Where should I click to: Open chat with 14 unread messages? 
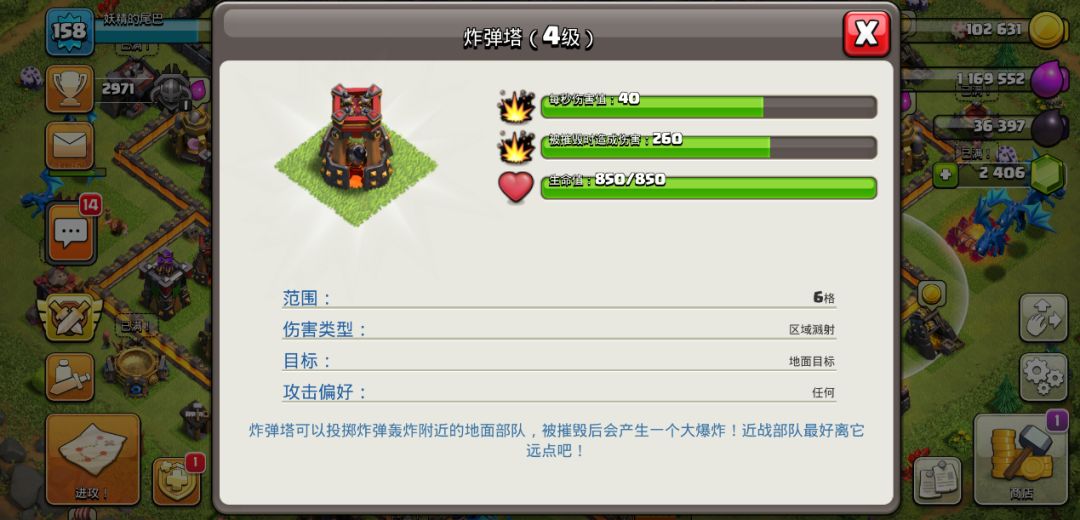(x=71, y=232)
